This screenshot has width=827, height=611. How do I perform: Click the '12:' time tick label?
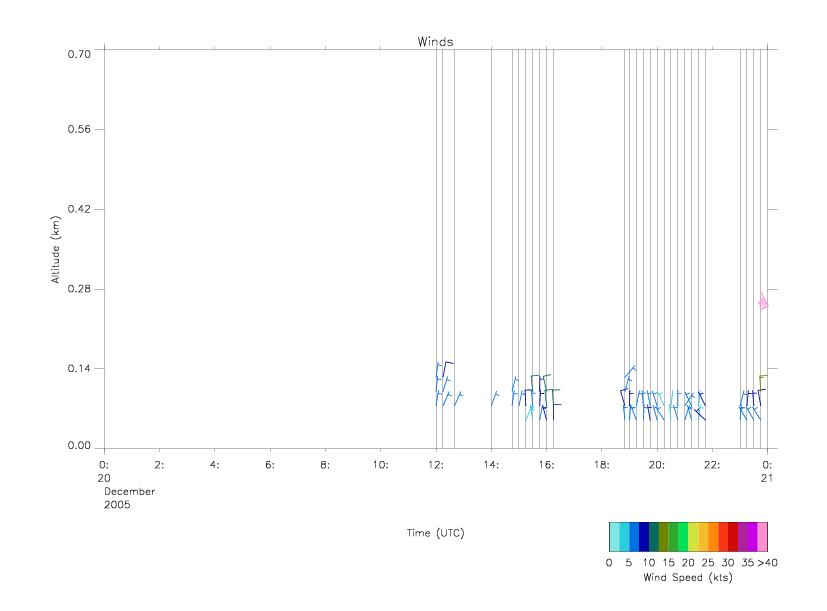[x=436, y=465]
